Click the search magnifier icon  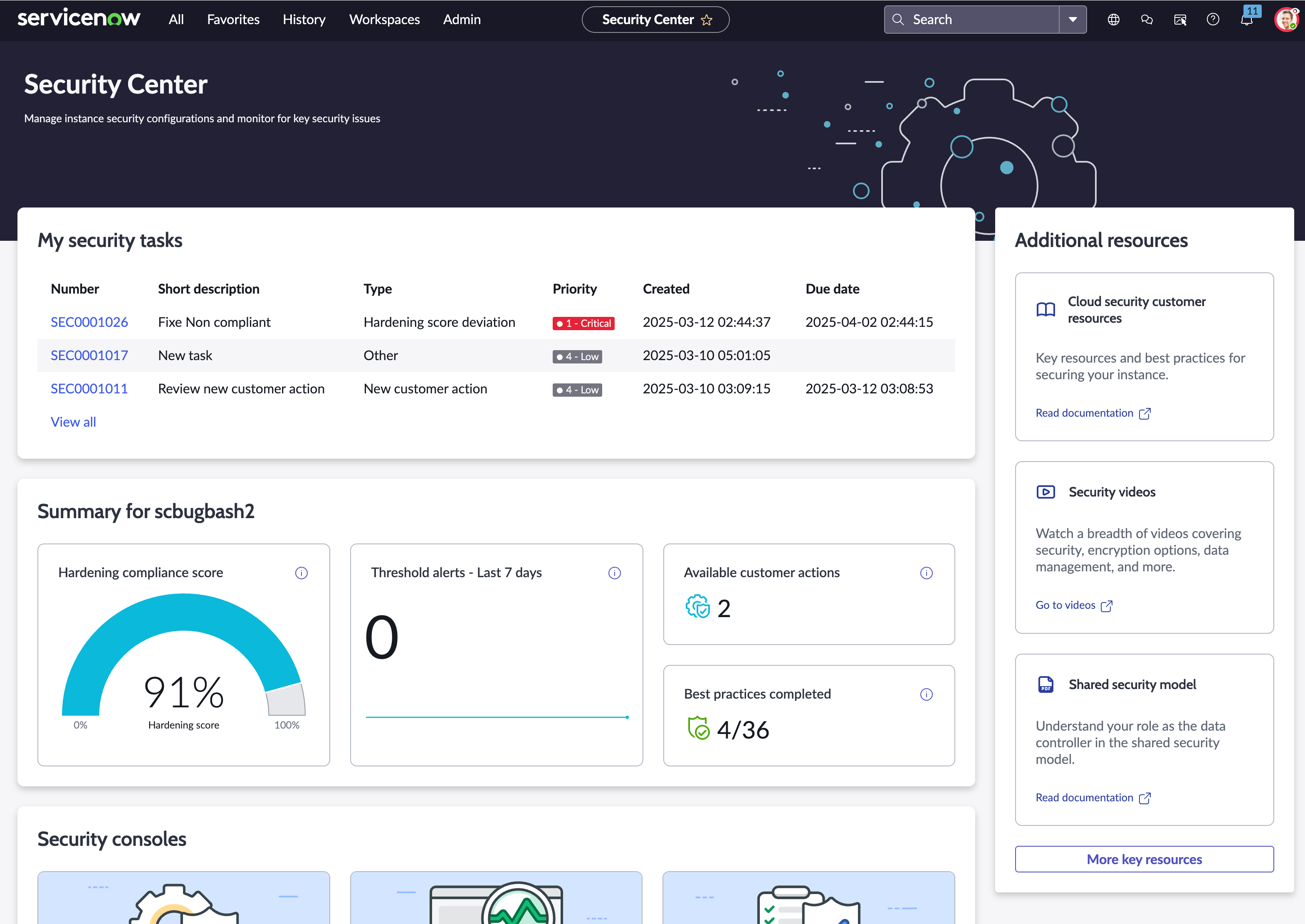pos(898,20)
